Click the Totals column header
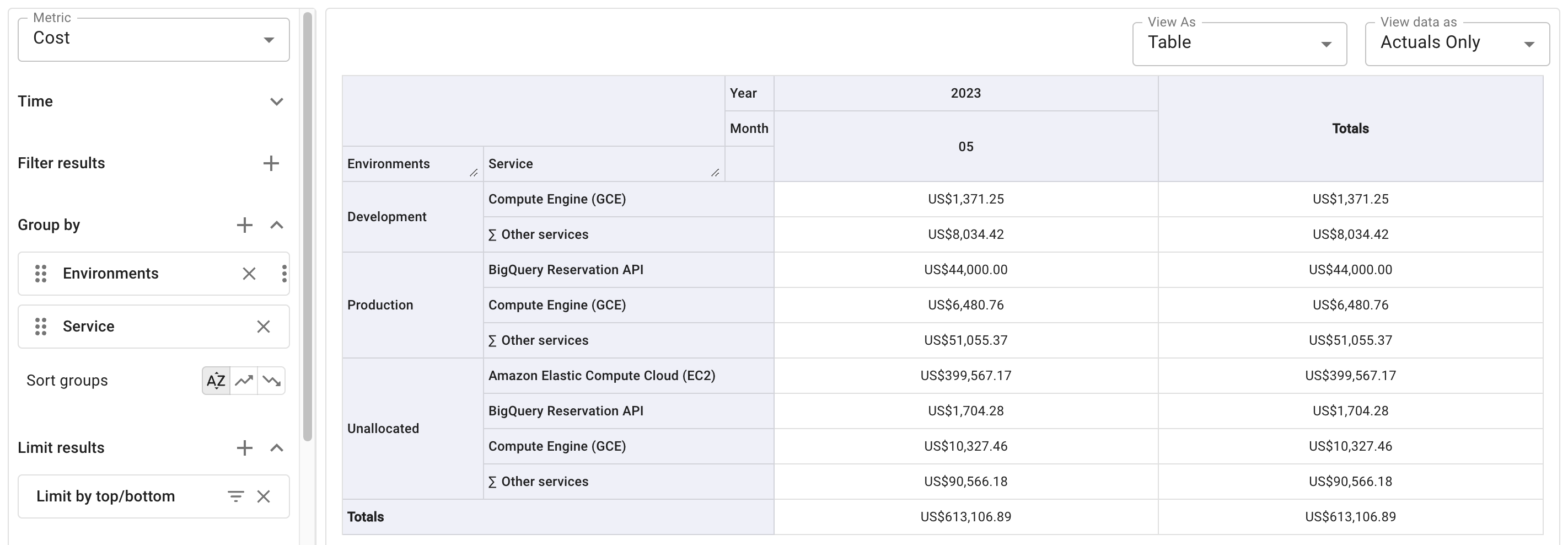Image resolution: width=1568 pixels, height=545 pixels. click(1350, 129)
